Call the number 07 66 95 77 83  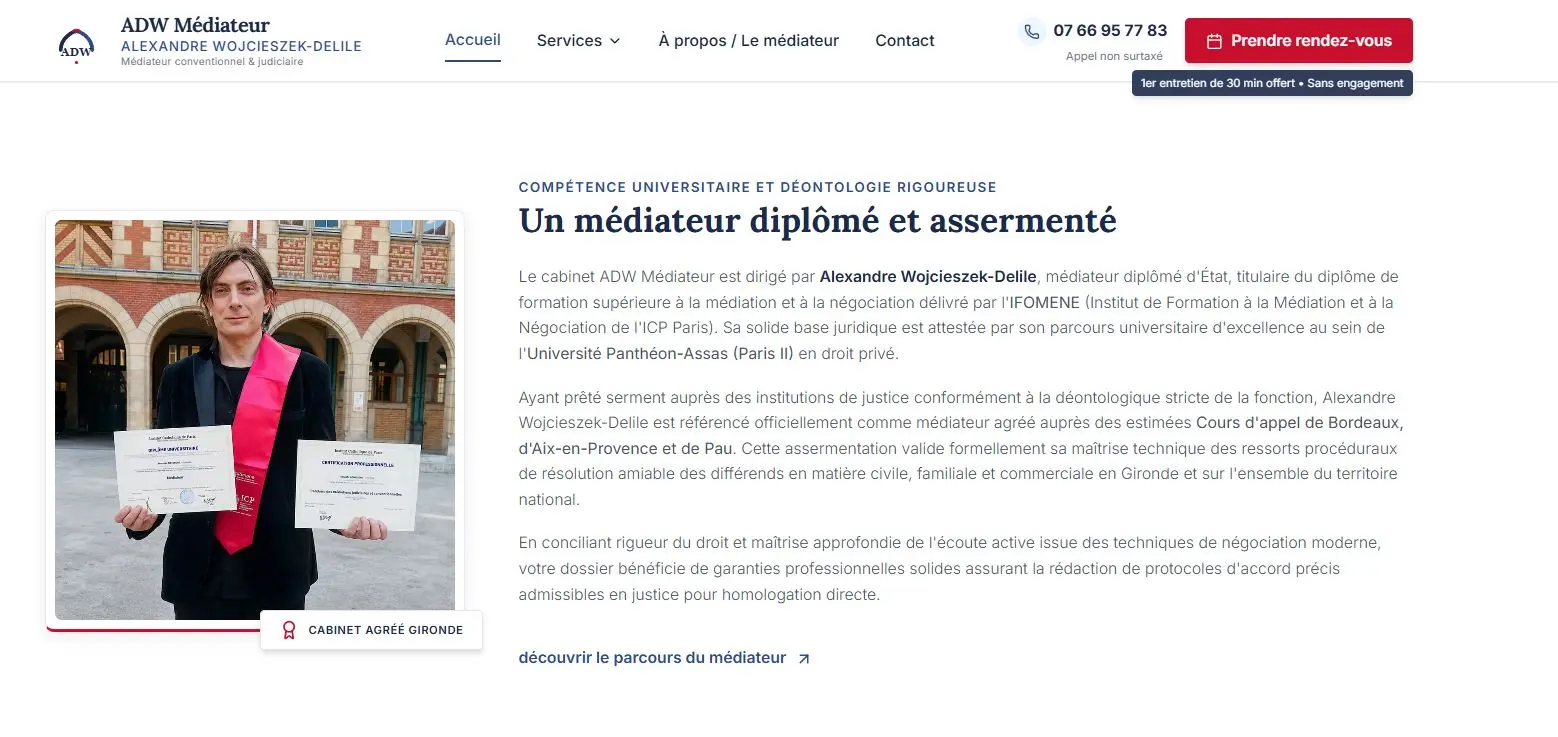tap(1110, 30)
